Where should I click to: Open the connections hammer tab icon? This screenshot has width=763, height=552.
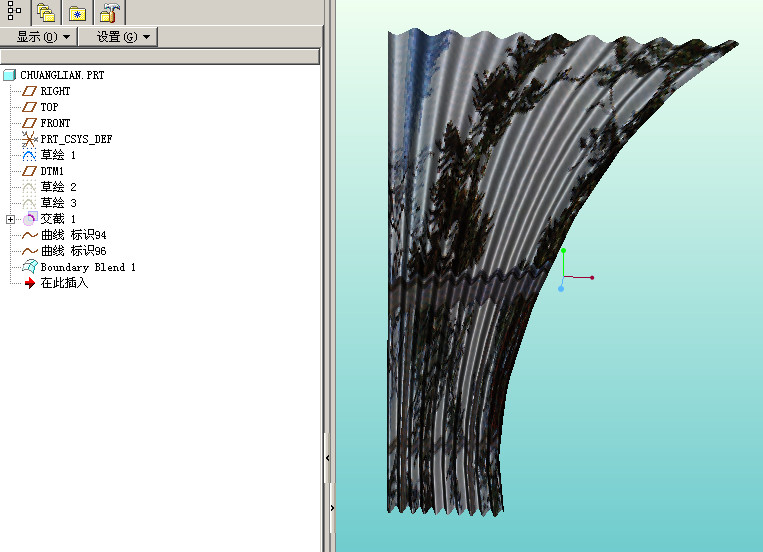(x=109, y=13)
